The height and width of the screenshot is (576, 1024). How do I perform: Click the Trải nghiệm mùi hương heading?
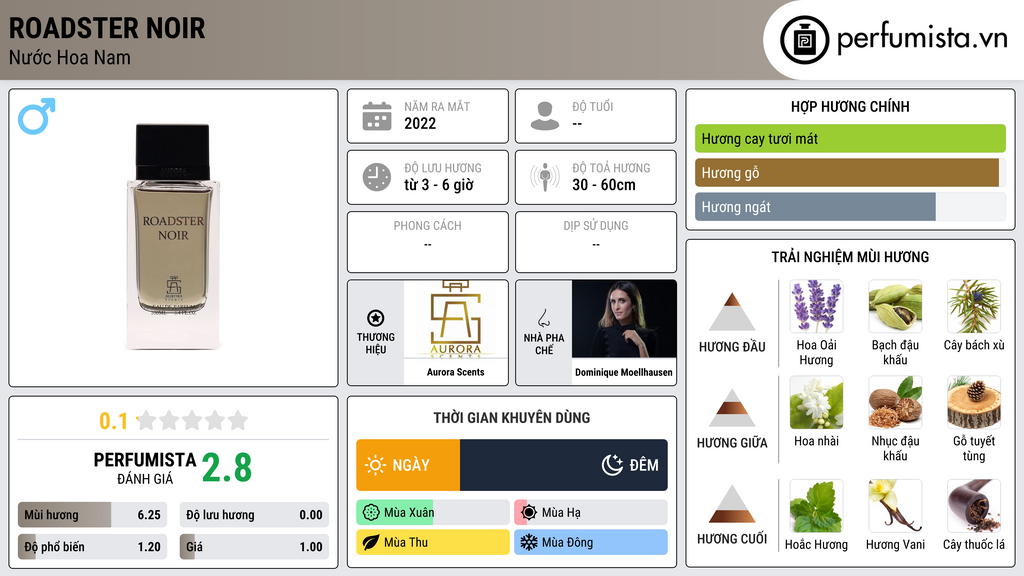click(x=850, y=257)
